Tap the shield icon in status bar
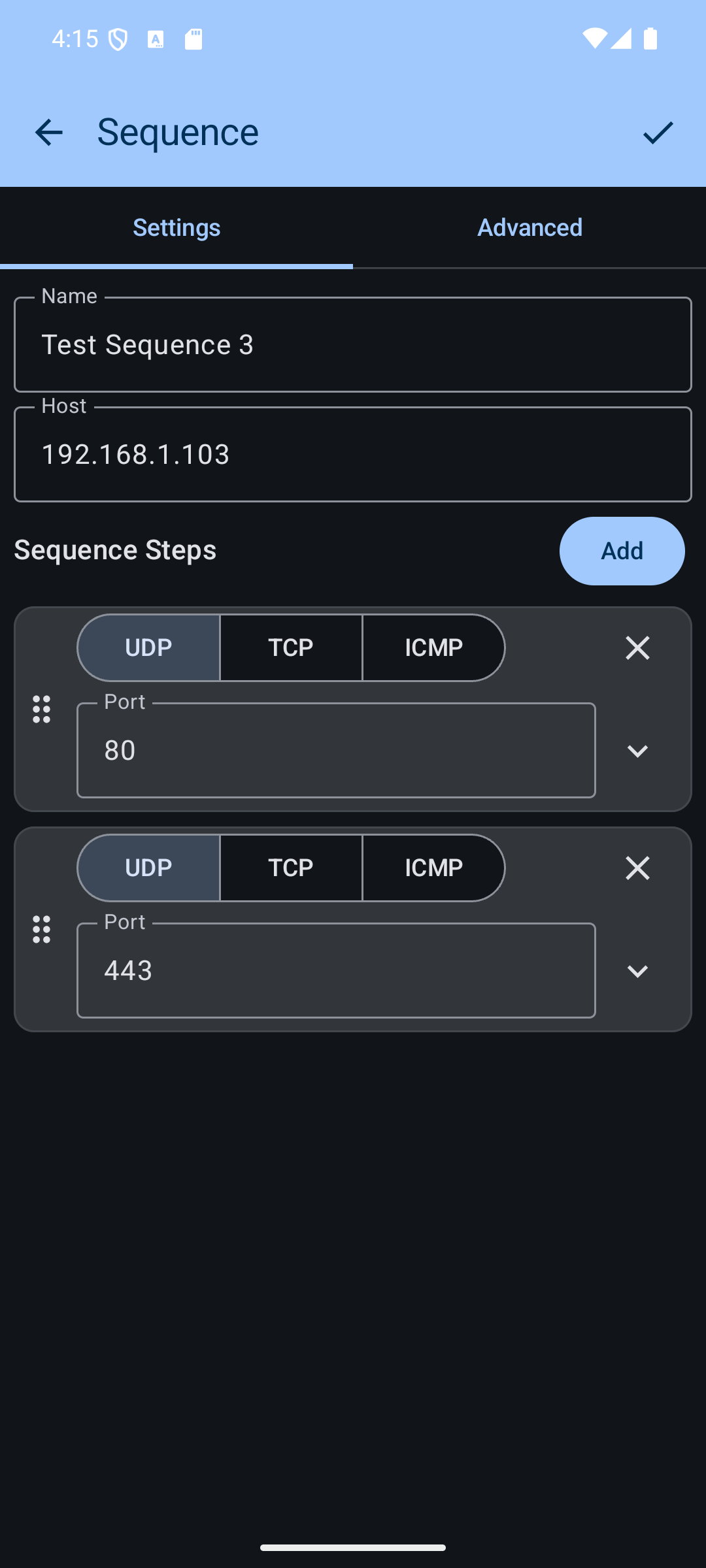This screenshot has height=1568, width=706. click(118, 39)
